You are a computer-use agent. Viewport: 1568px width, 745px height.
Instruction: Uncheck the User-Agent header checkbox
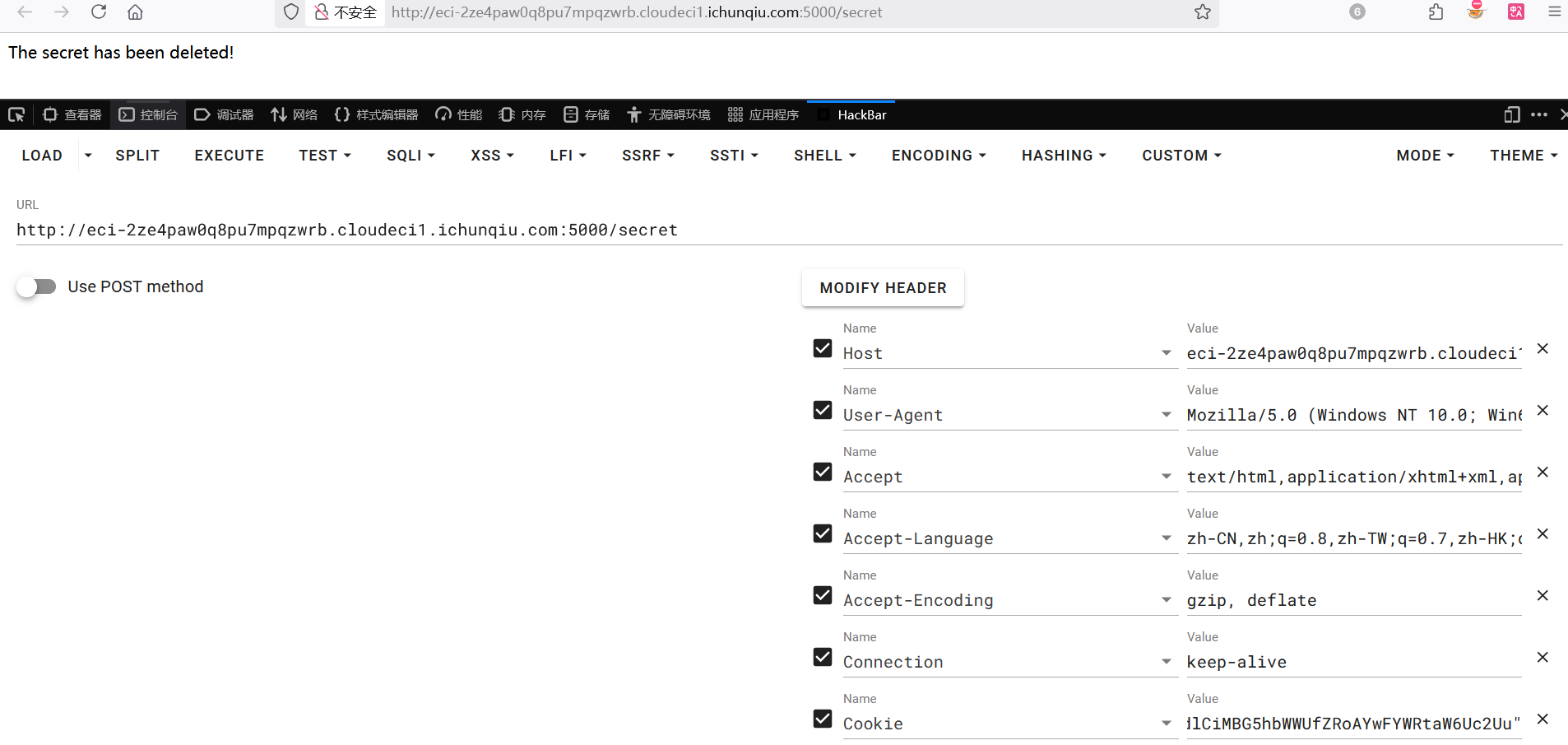[x=823, y=410]
